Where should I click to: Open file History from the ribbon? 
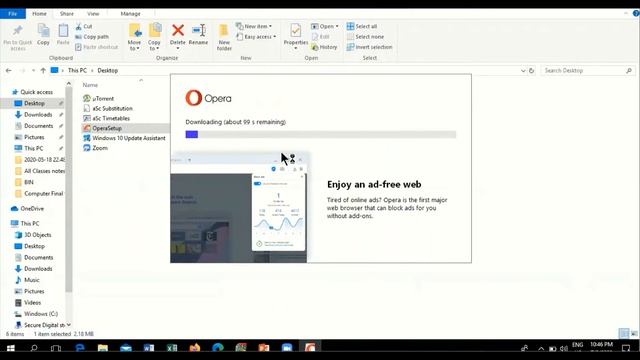324,47
